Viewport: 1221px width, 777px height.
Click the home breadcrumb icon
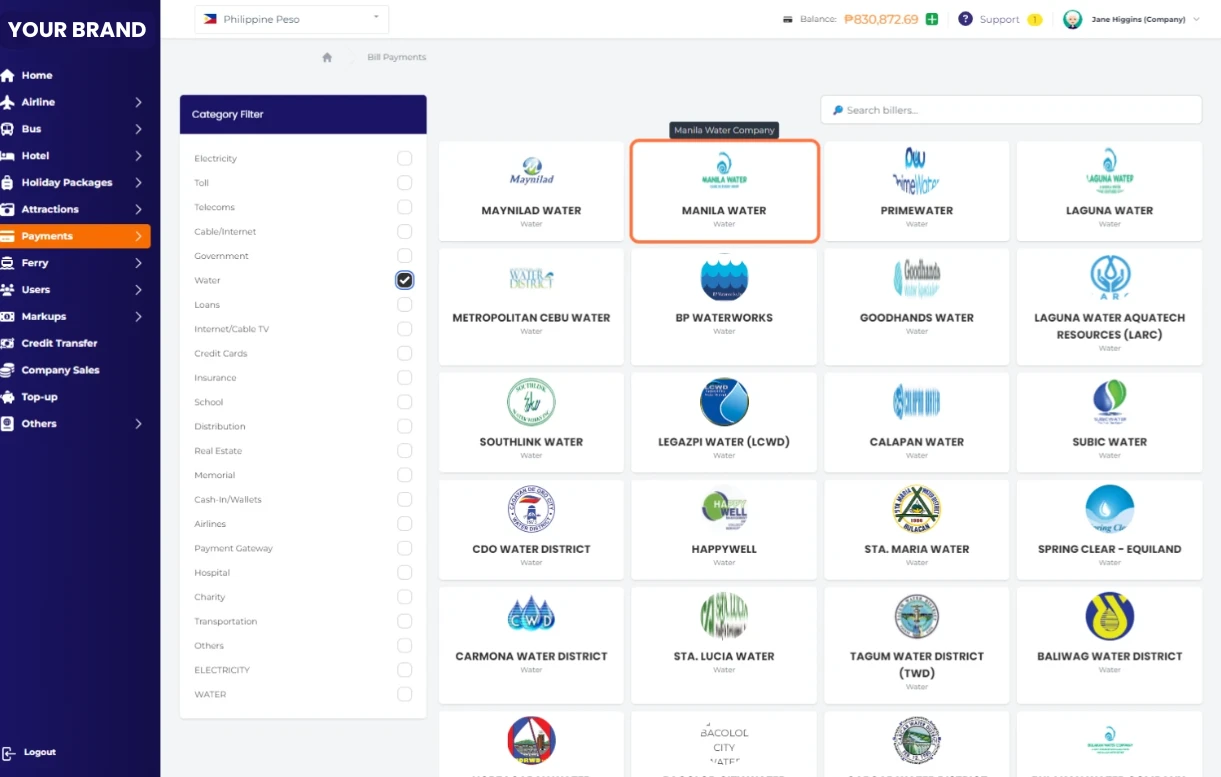coord(327,58)
